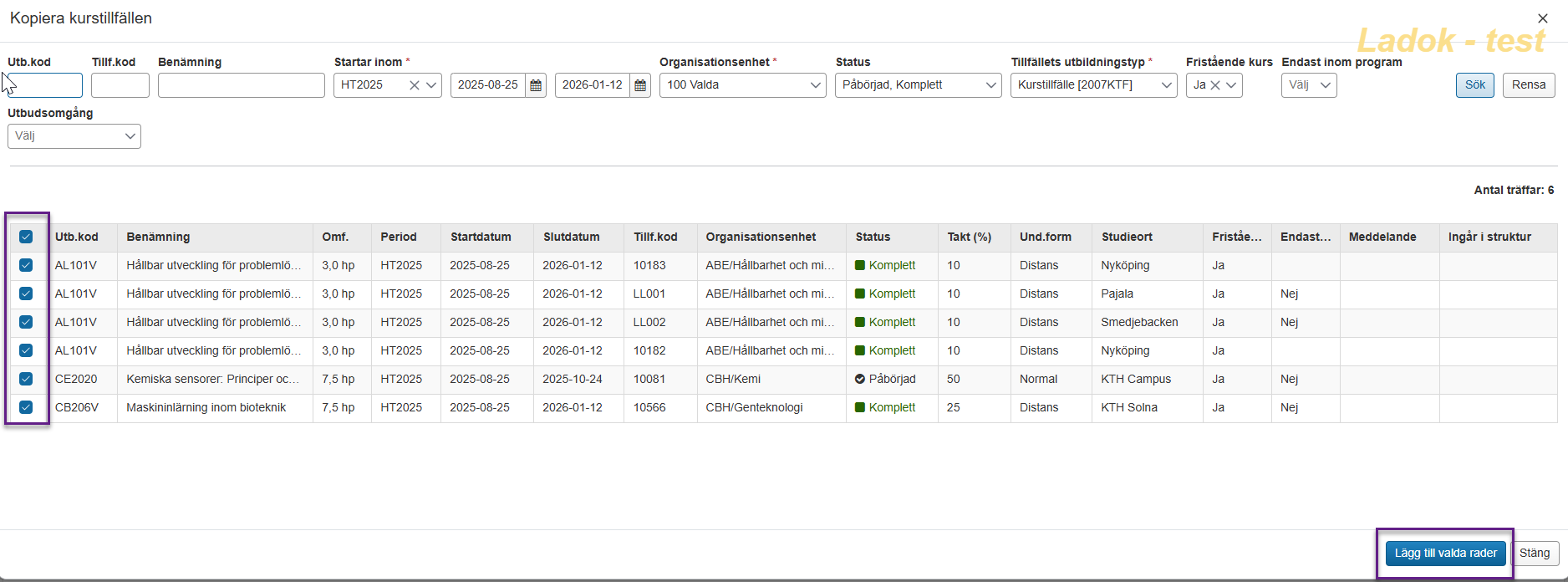The width and height of the screenshot is (1568, 582).
Task: Click the Sök button
Action: [x=1474, y=85]
